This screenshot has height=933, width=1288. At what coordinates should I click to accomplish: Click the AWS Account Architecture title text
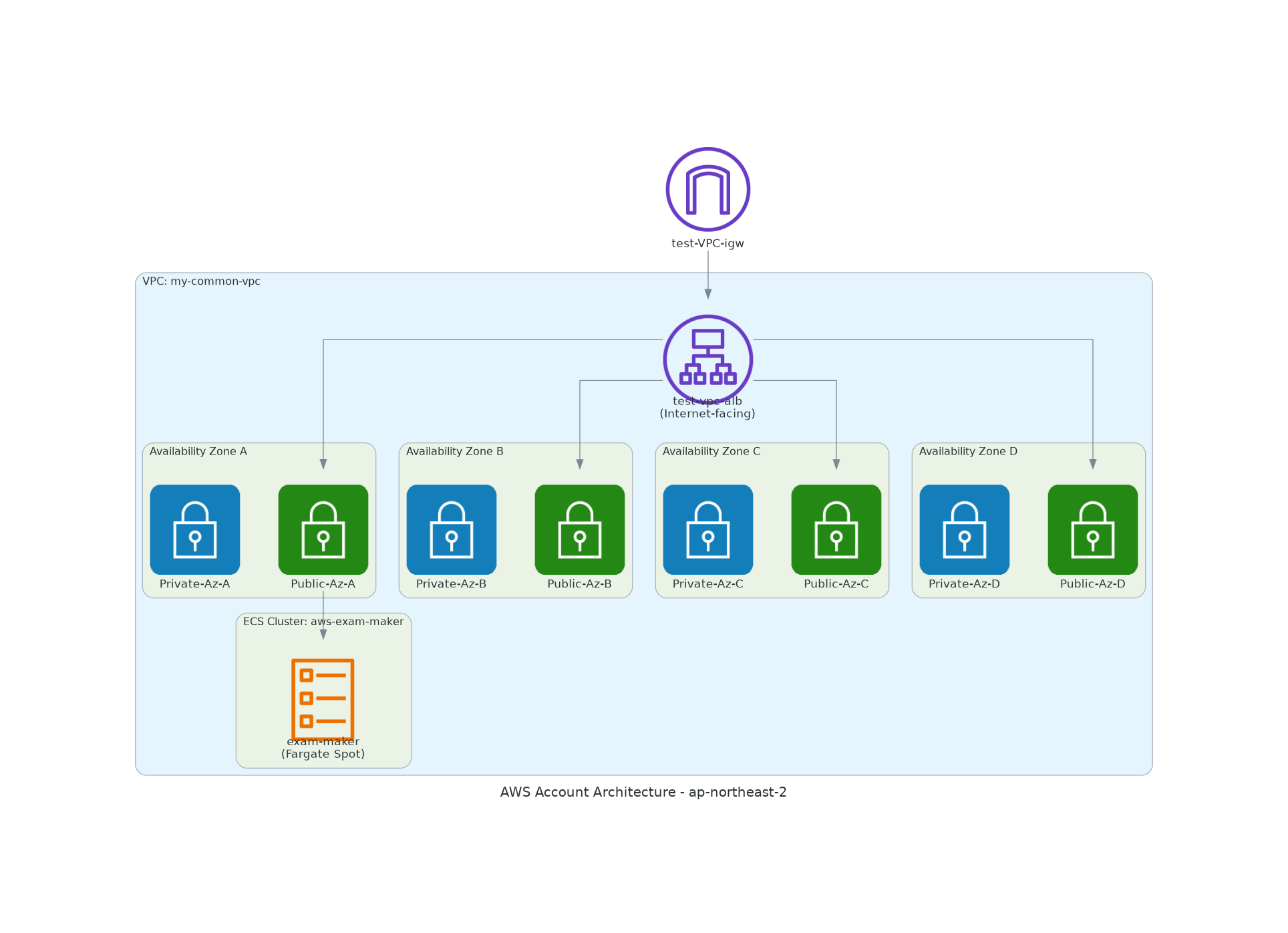643,792
